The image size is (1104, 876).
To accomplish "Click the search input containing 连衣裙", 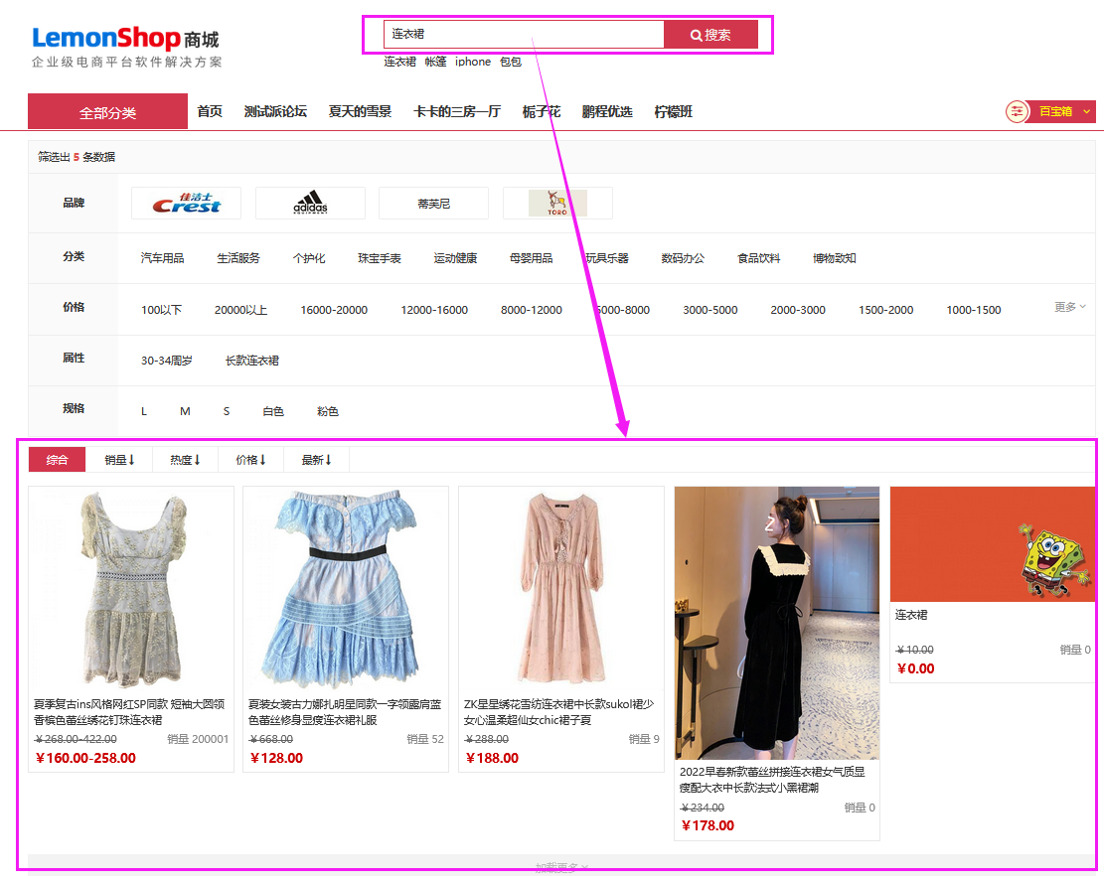I will coord(523,35).
